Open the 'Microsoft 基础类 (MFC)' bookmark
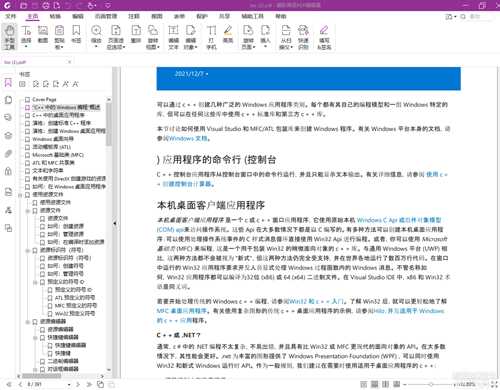 58,155
